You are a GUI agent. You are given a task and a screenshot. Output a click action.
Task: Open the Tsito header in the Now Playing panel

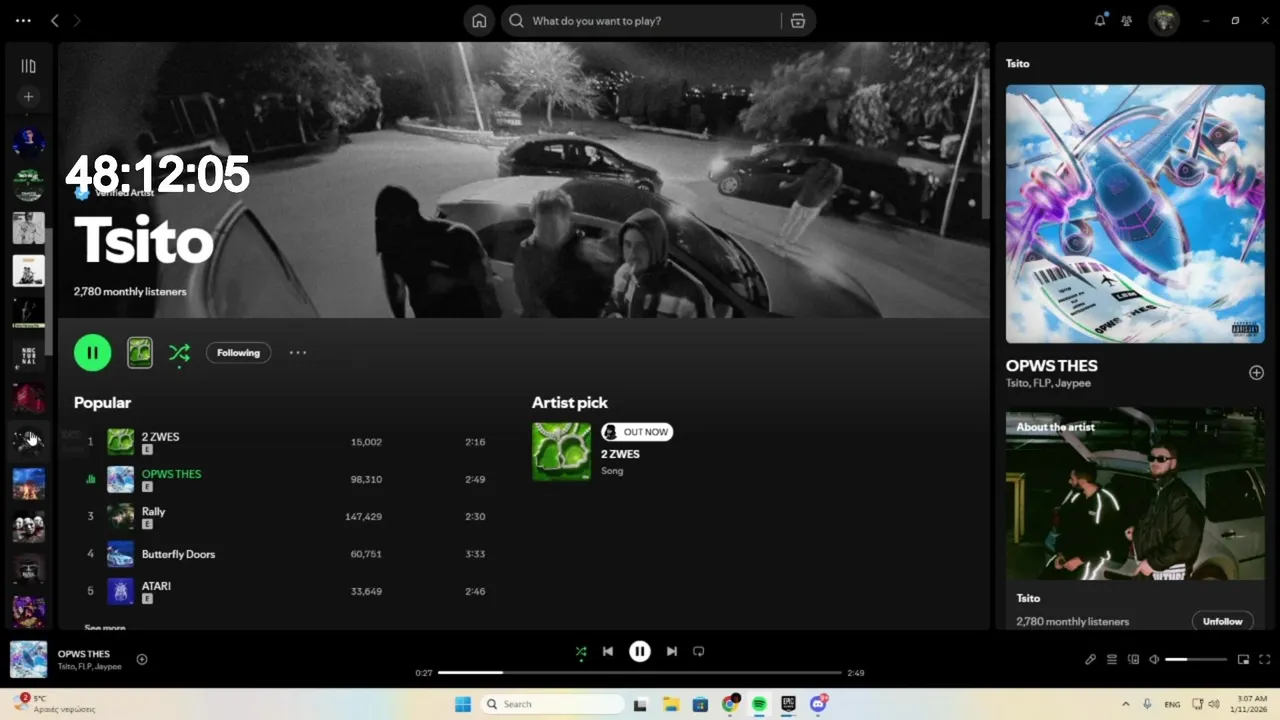coord(1017,63)
